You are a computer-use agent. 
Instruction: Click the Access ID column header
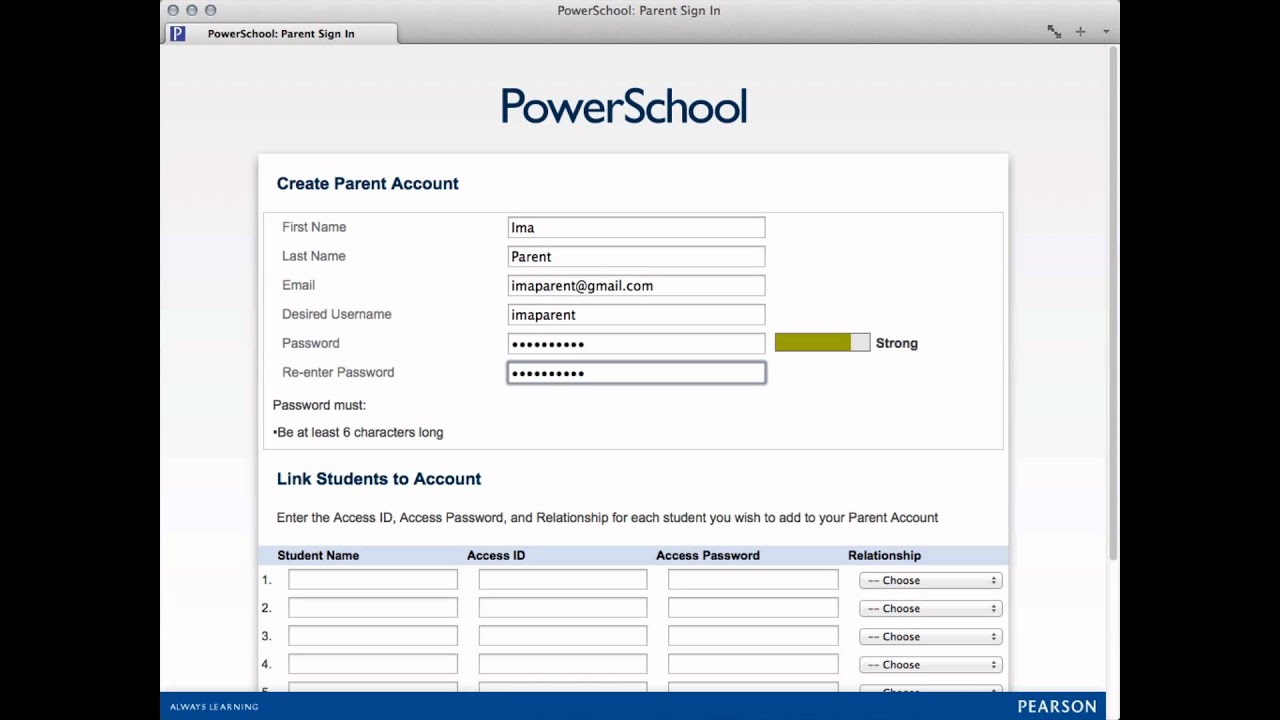[x=496, y=555]
